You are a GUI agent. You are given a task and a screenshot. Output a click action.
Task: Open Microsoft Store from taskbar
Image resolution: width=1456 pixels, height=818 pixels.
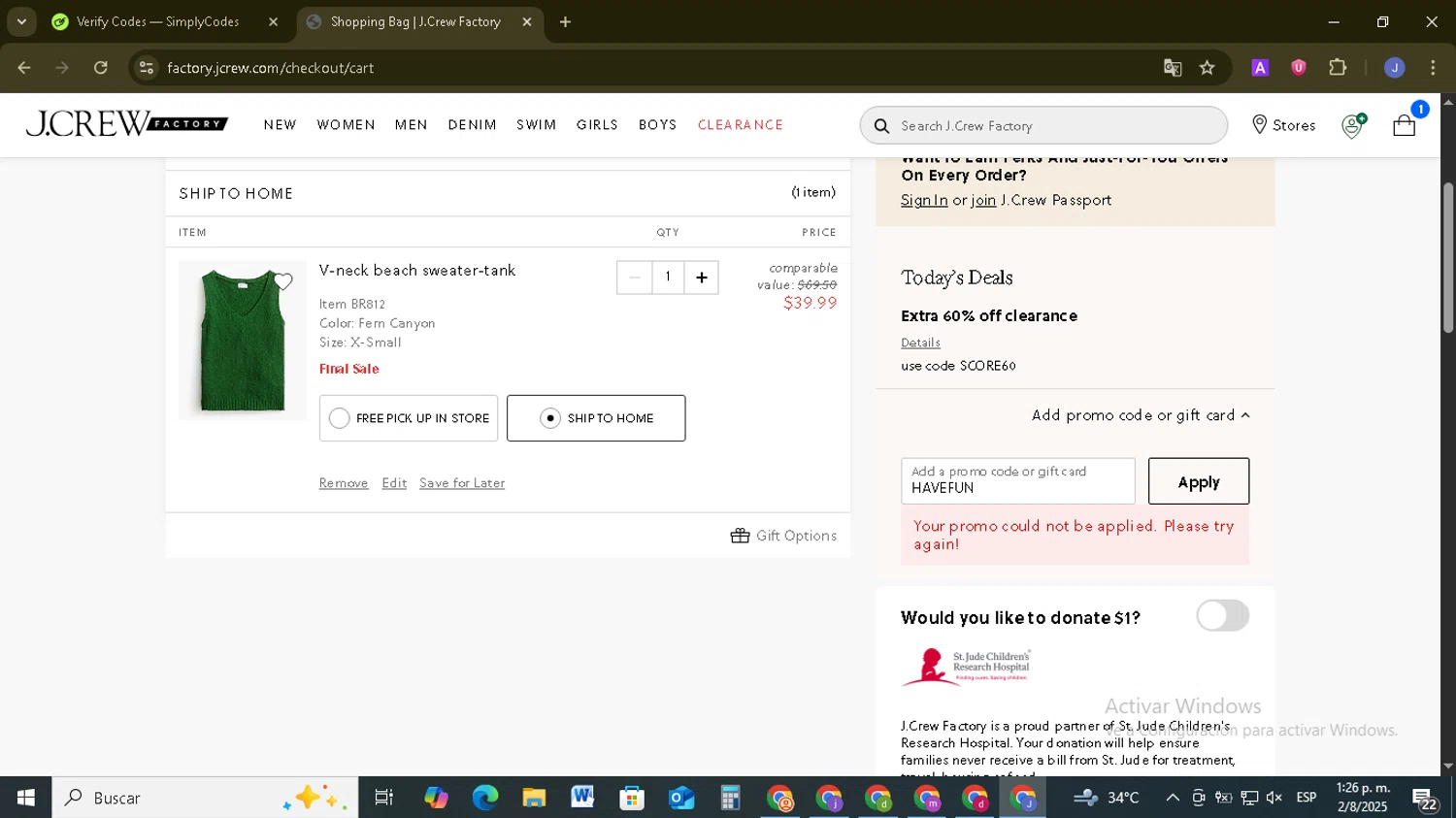[x=632, y=798]
